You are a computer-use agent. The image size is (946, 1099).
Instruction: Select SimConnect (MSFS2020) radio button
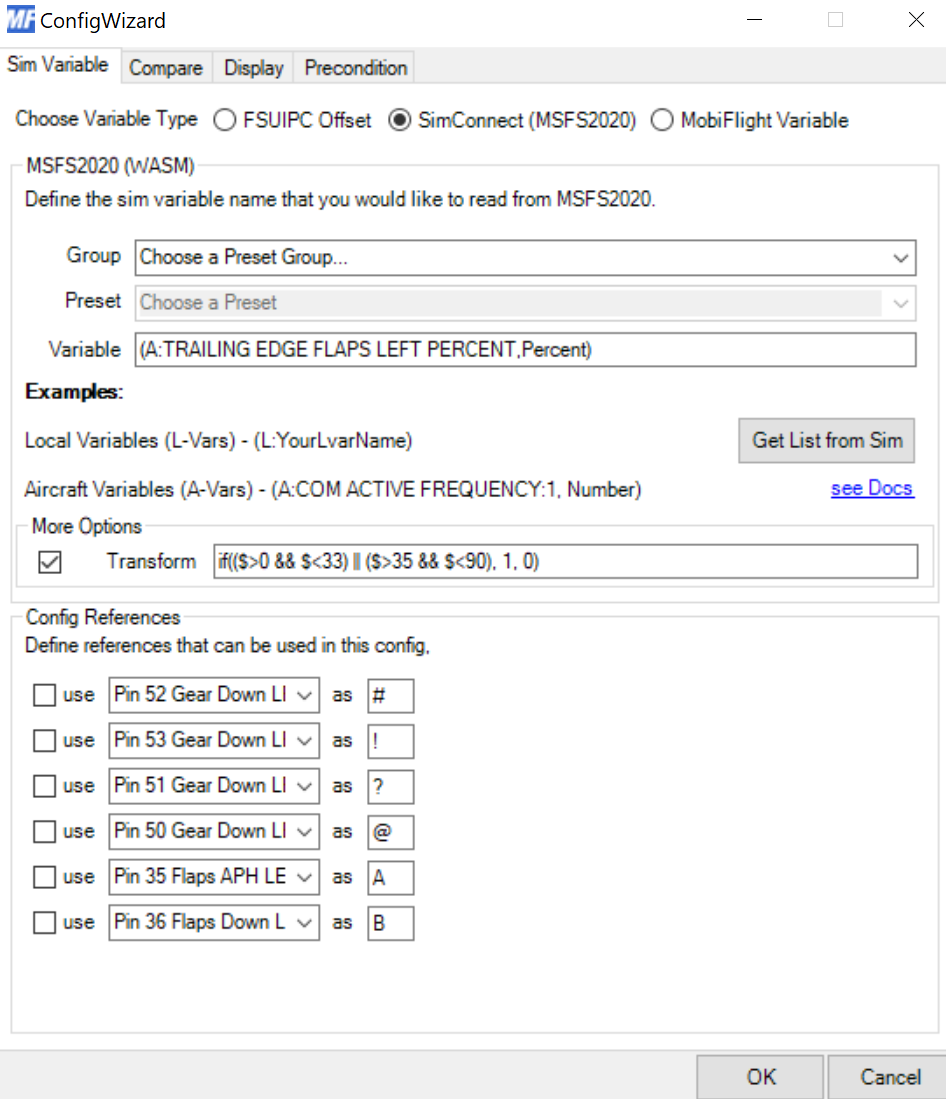coord(512,120)
